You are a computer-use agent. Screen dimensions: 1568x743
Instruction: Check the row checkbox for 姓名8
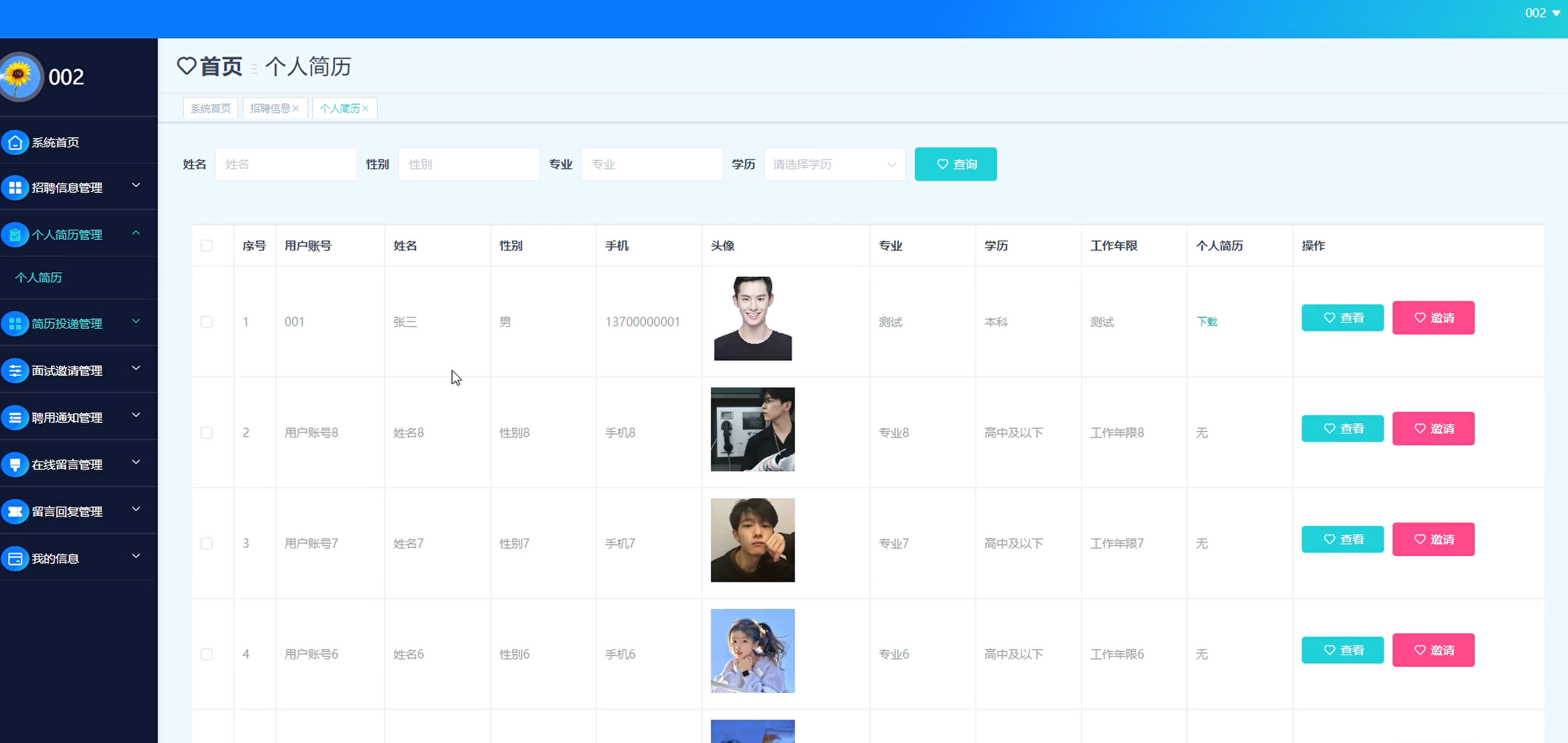point(206,433)
